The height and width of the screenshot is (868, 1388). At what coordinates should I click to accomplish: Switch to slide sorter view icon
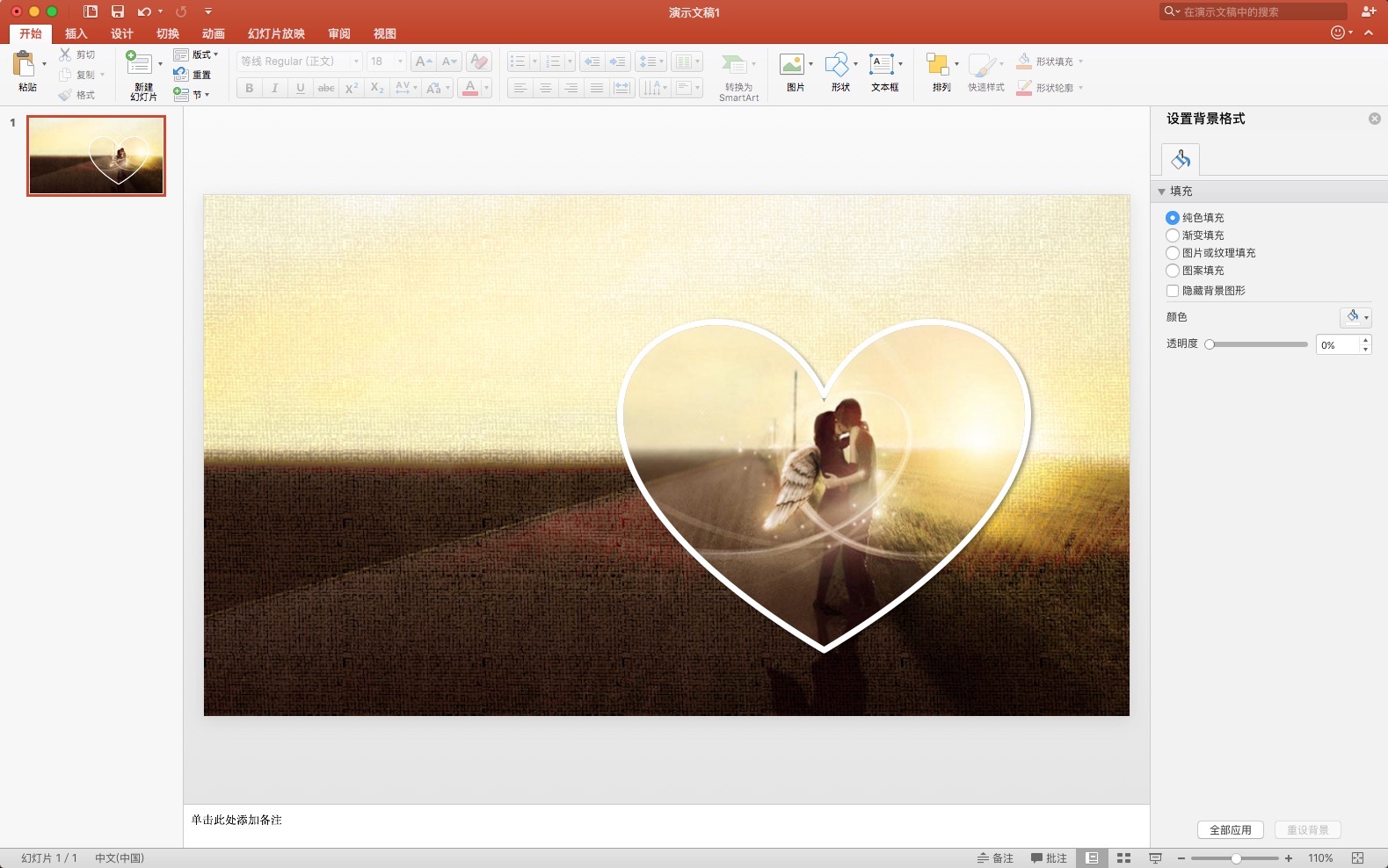pos(1123,858)
